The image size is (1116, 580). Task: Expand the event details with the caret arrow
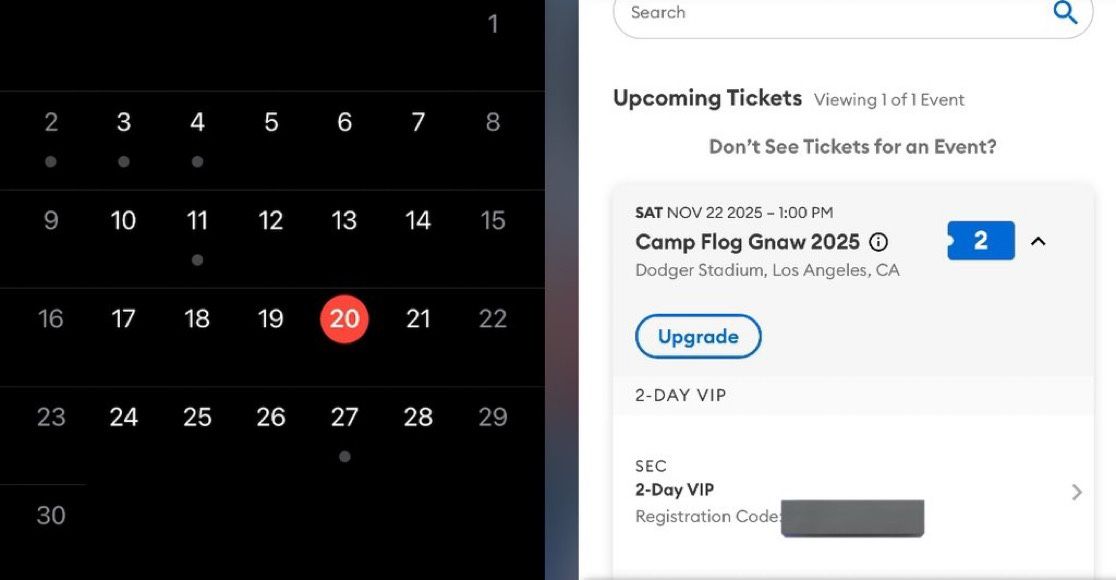[x=1038, y=241]
